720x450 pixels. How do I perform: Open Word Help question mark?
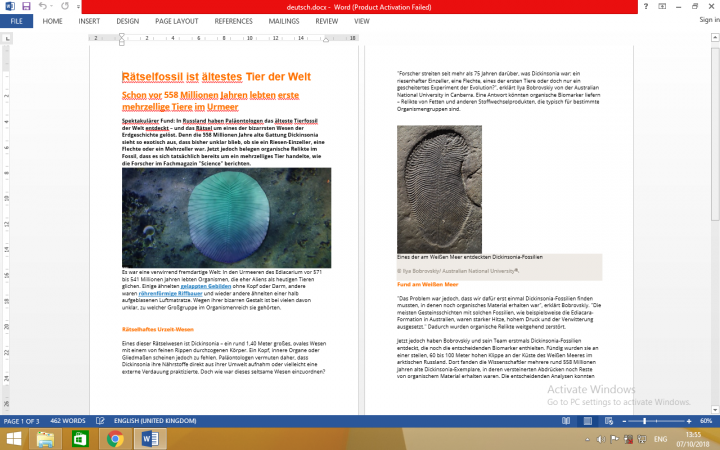(646, 6)
